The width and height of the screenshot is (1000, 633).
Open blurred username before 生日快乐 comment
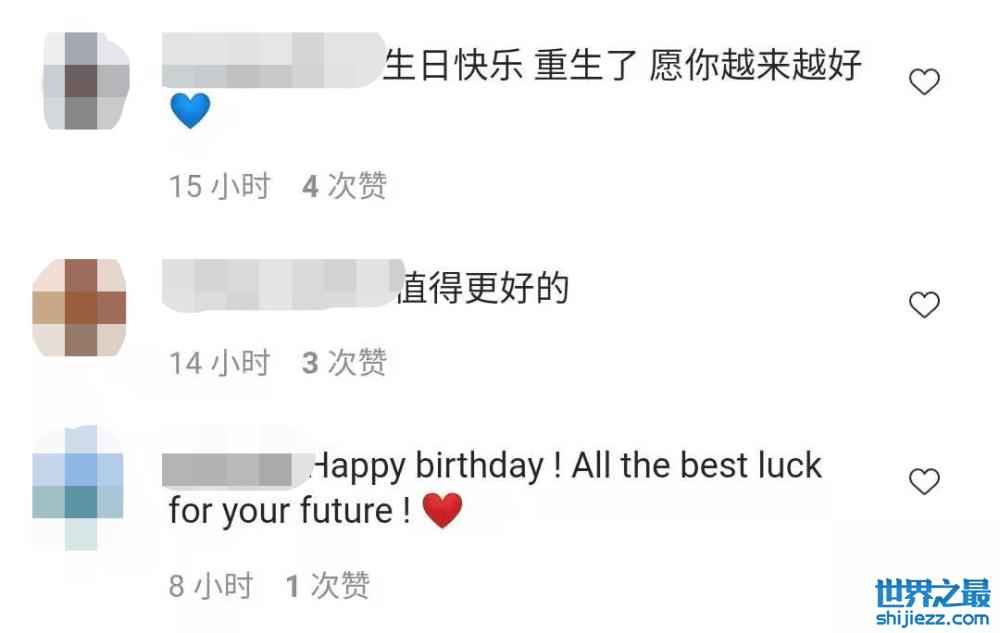point(273,60)
